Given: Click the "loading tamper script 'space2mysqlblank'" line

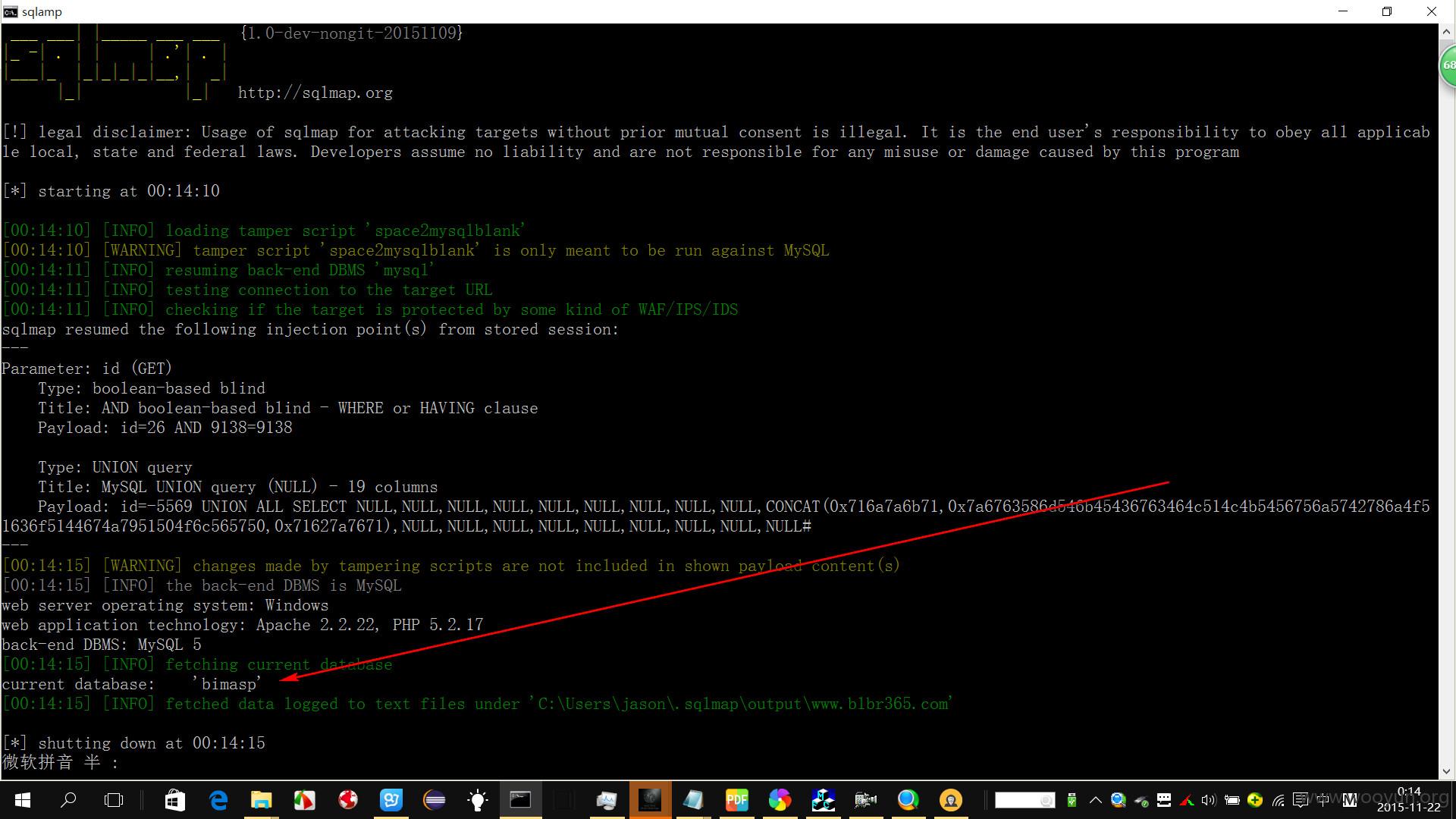Looking at the screenshot, I should point(264,231).
